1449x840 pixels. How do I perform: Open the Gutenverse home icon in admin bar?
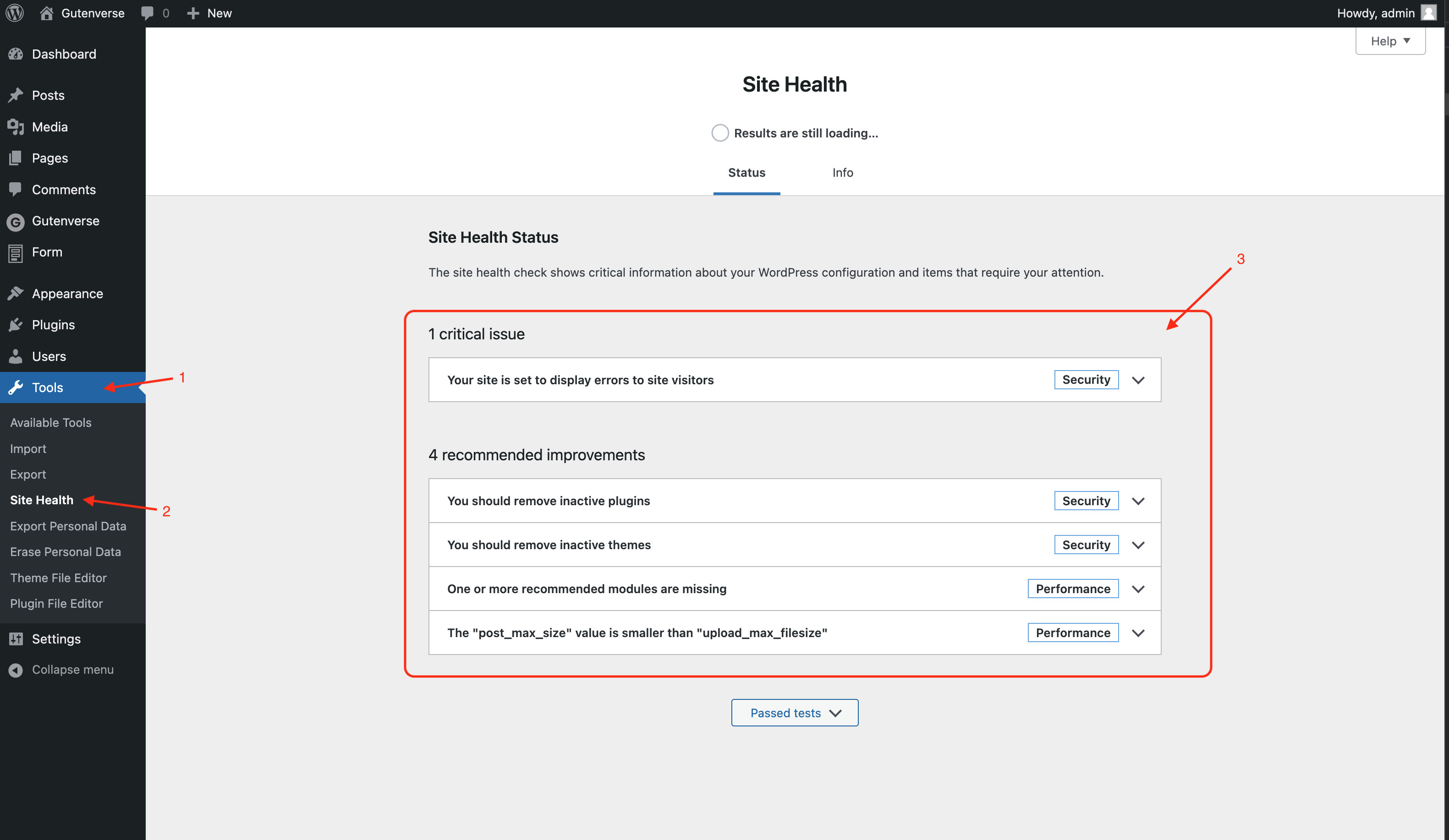47,13
